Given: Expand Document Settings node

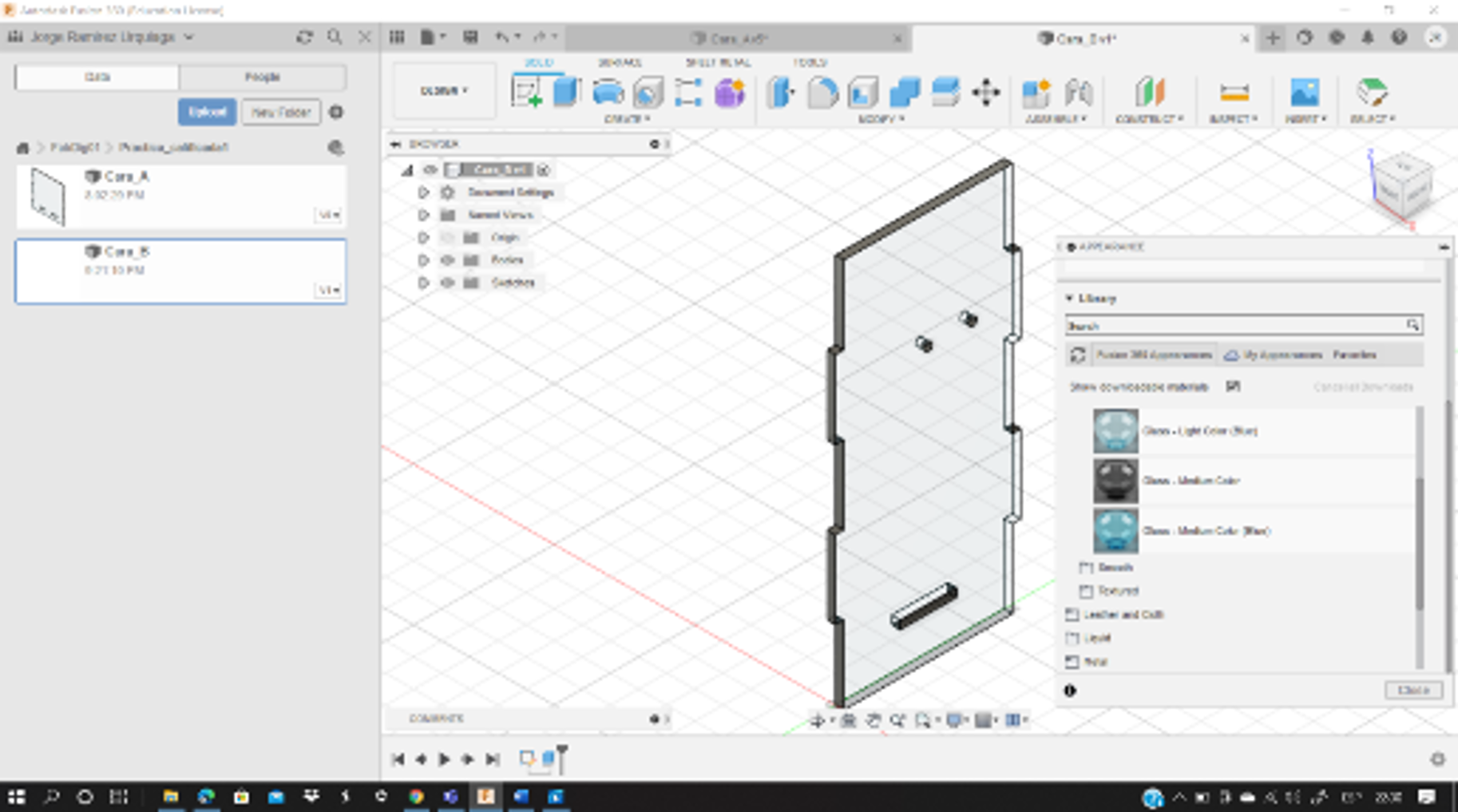Looking at the screenshot, I should click(423, 192).
